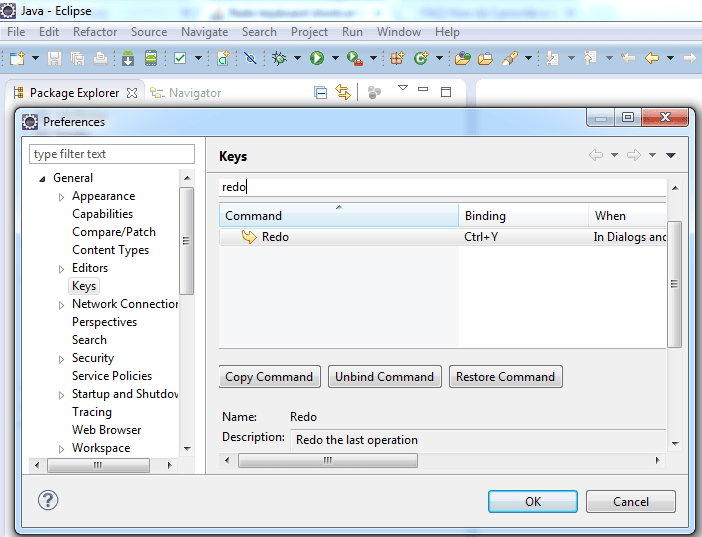The height and width of the screenshot is (537, 702).
Task: Click the Save floppy disk icon
Action: 55,58
